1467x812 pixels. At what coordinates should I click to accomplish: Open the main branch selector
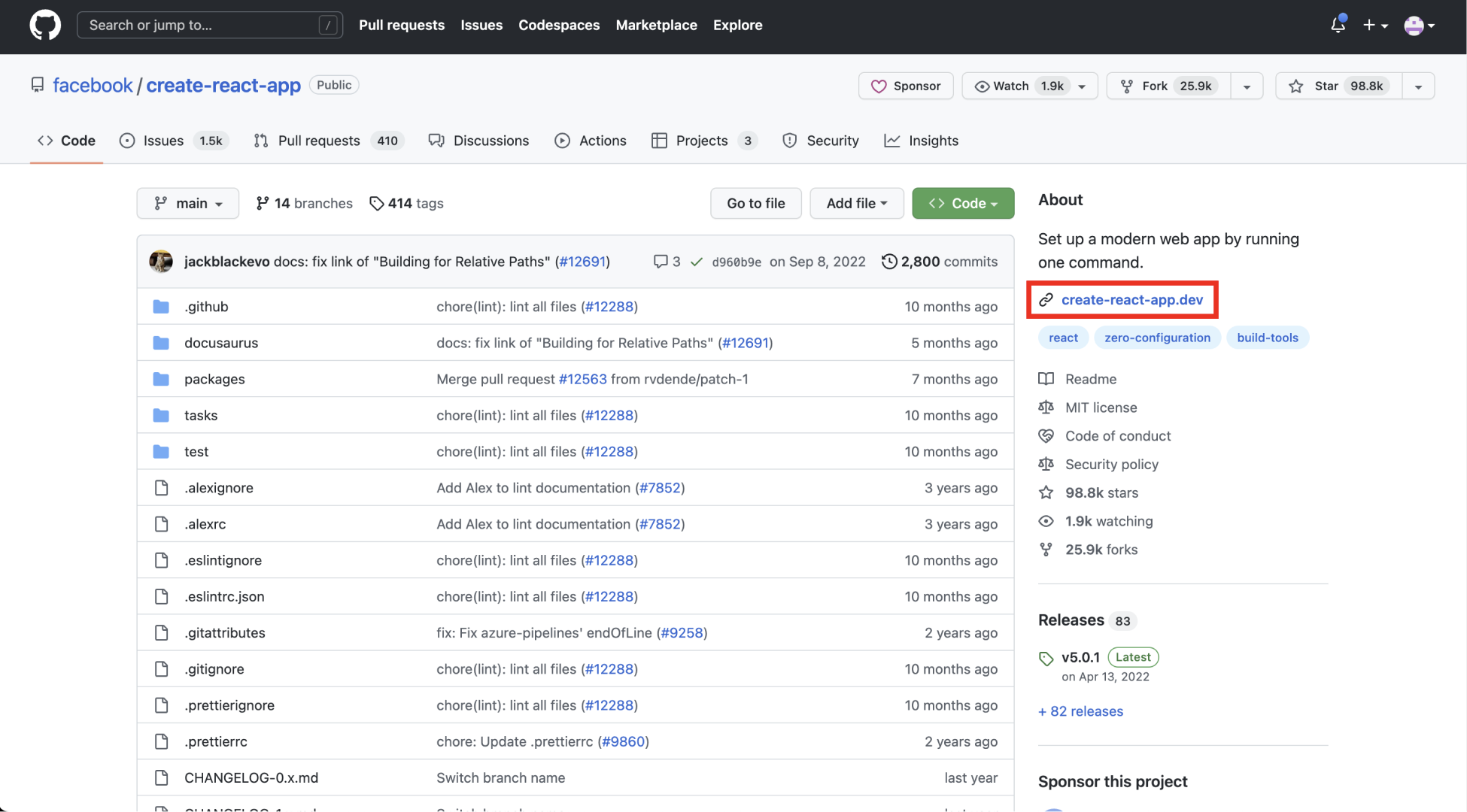[188, 203]
